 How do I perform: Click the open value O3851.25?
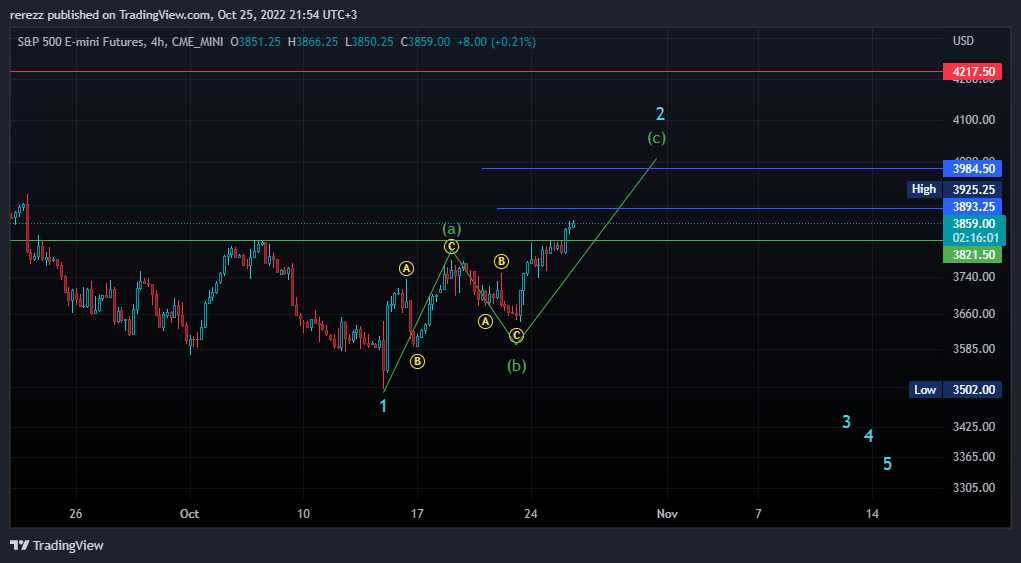255,42
